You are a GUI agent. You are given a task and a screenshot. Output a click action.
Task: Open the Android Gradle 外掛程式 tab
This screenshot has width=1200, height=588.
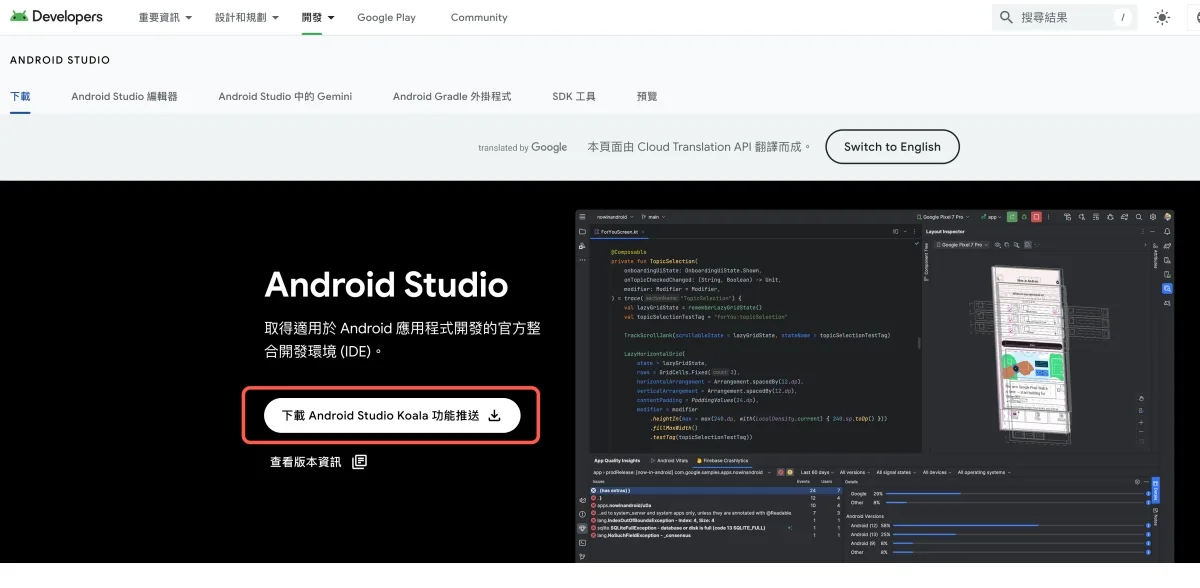452,97
